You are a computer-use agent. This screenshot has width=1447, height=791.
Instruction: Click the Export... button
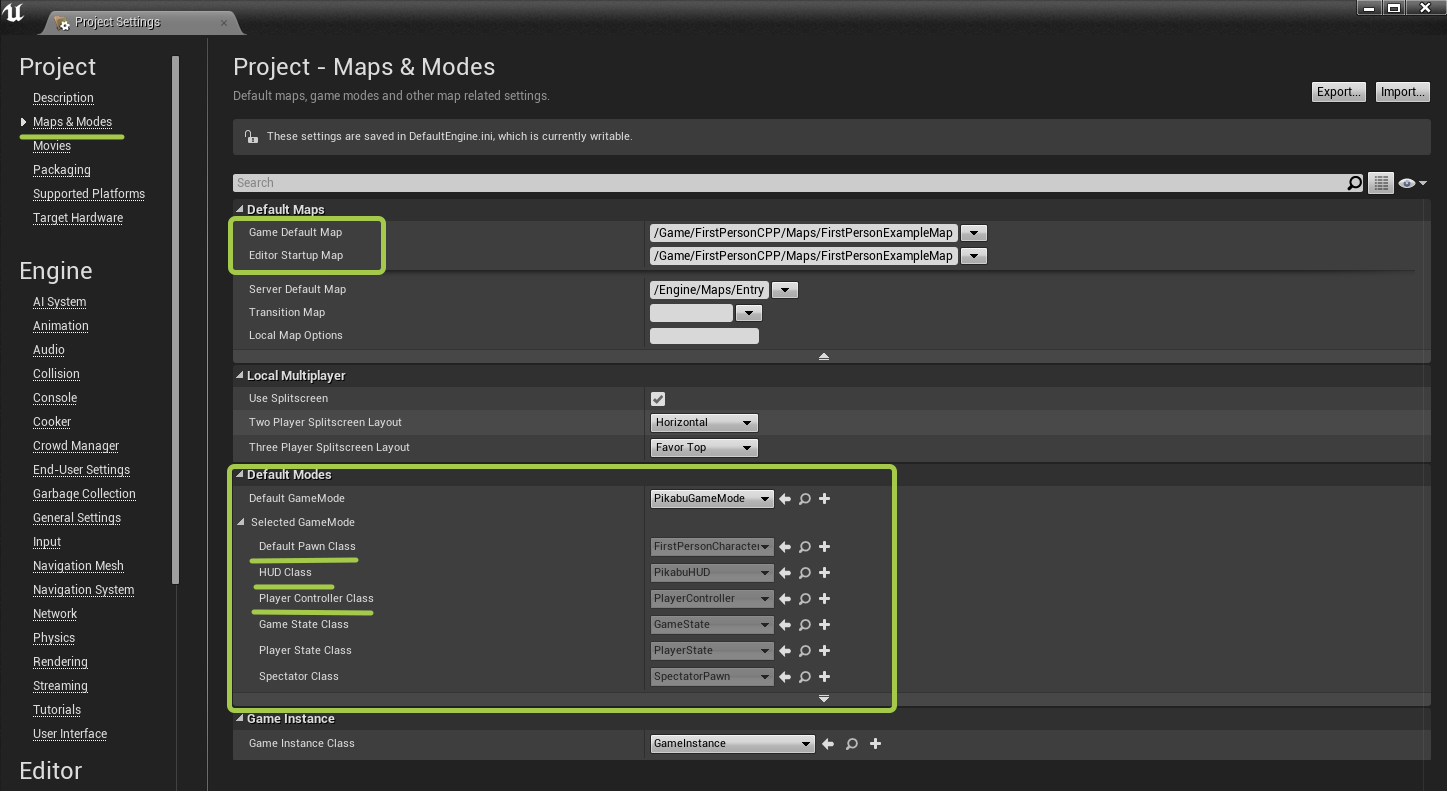coord(1339,92)
